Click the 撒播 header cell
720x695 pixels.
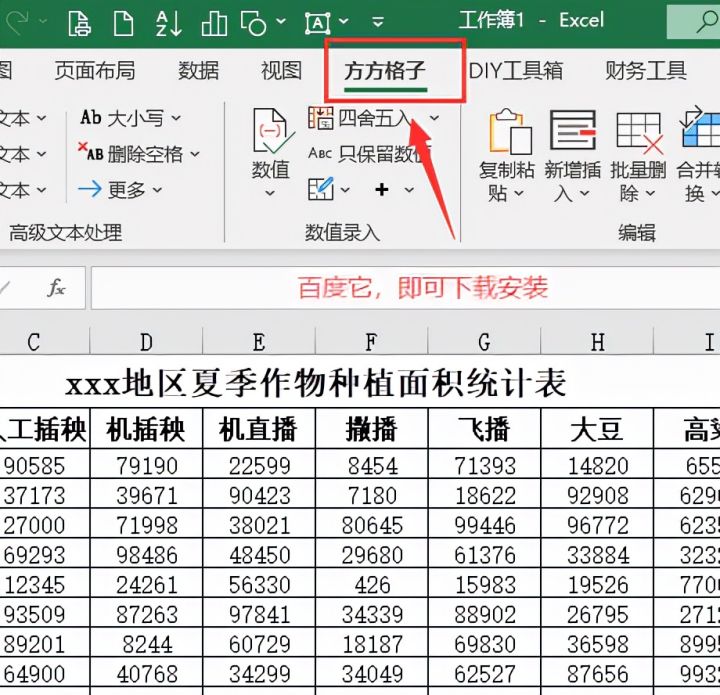[x=371, y=430]
